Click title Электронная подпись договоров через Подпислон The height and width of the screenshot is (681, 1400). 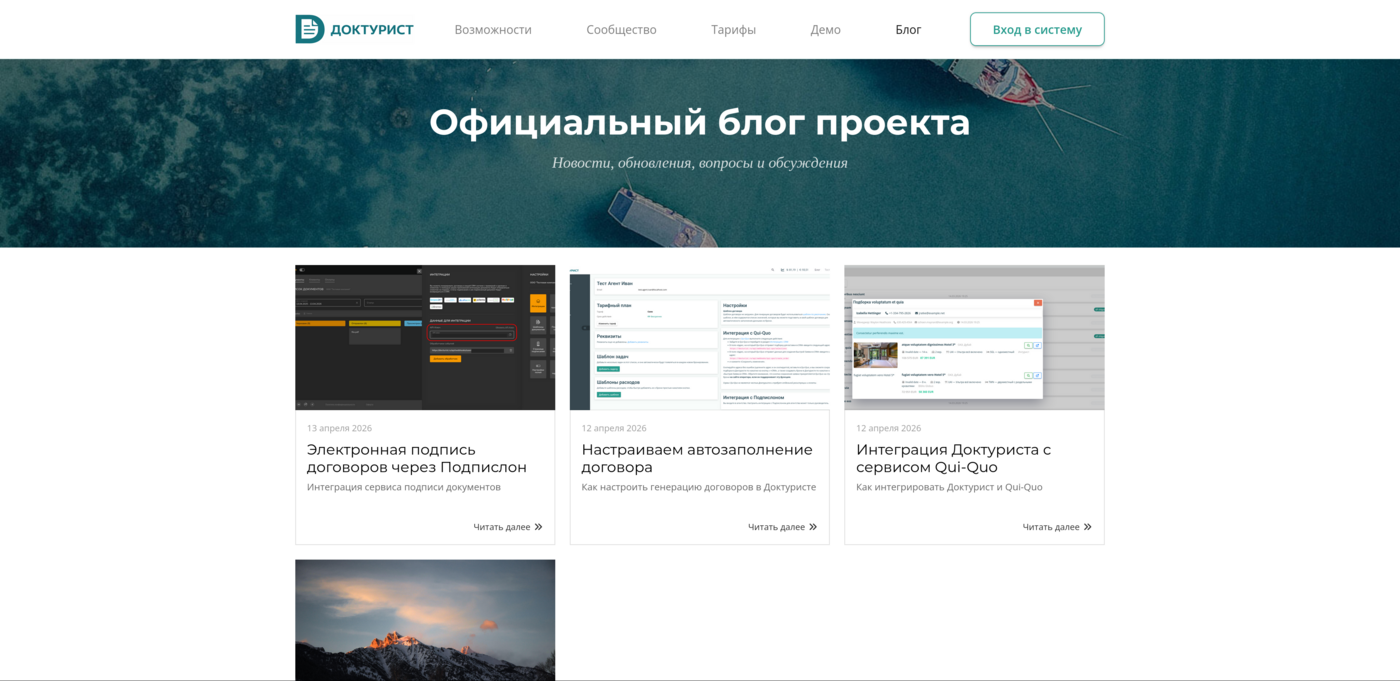click(416, 458)
